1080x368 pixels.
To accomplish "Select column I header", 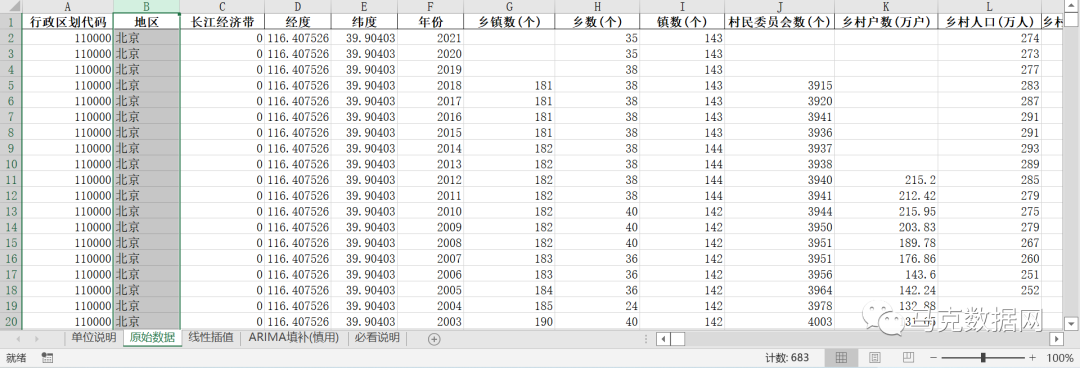I will click(x=682, y=6).
